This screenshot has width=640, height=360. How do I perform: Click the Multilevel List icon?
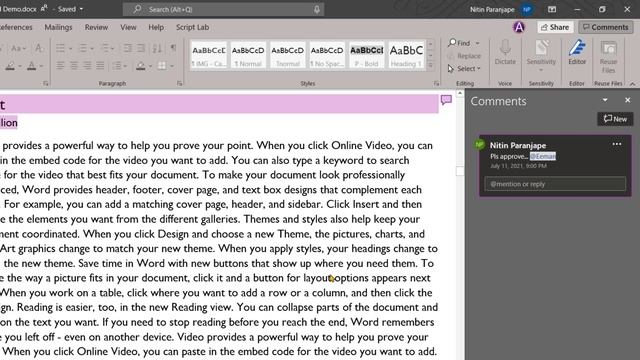pos(105,48)
